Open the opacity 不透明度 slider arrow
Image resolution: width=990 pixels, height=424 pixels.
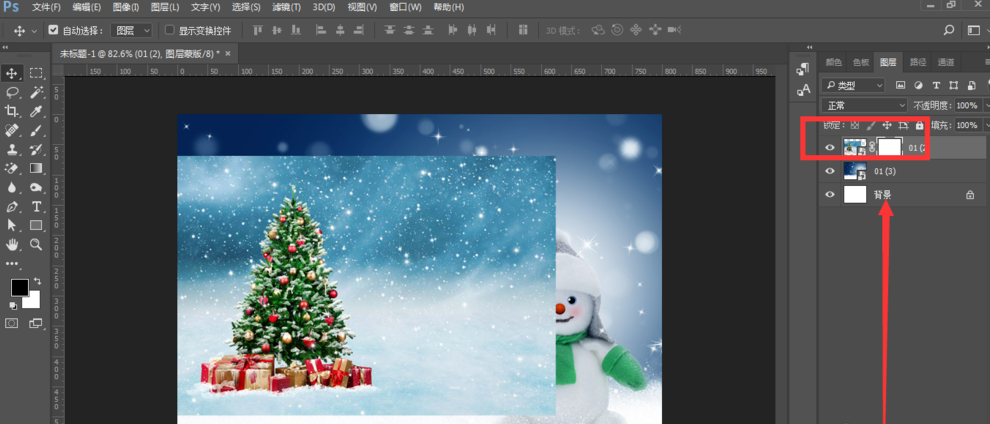click(987, 105)
